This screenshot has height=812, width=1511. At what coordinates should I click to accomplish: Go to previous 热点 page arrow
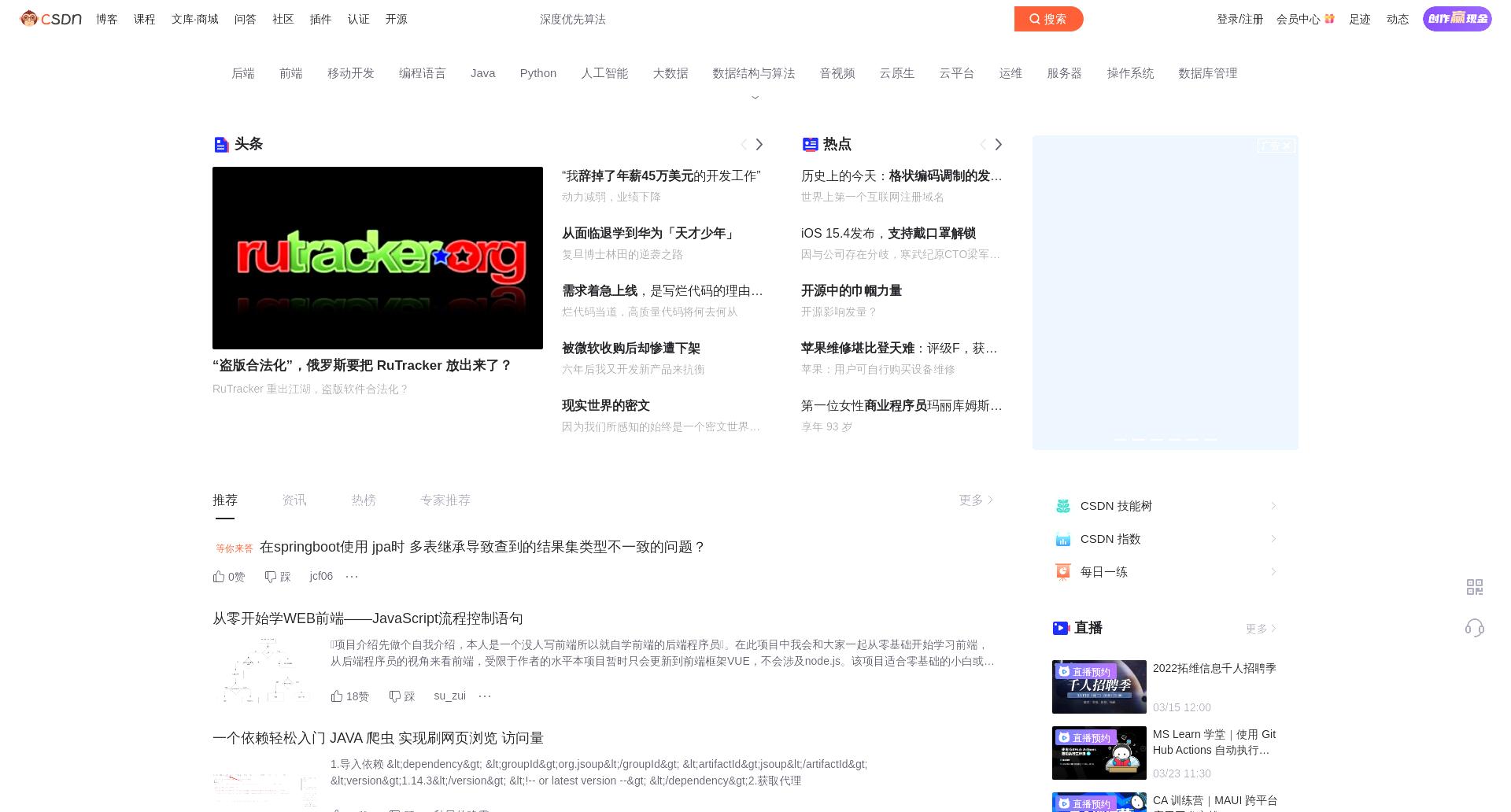tap(983, 144)
